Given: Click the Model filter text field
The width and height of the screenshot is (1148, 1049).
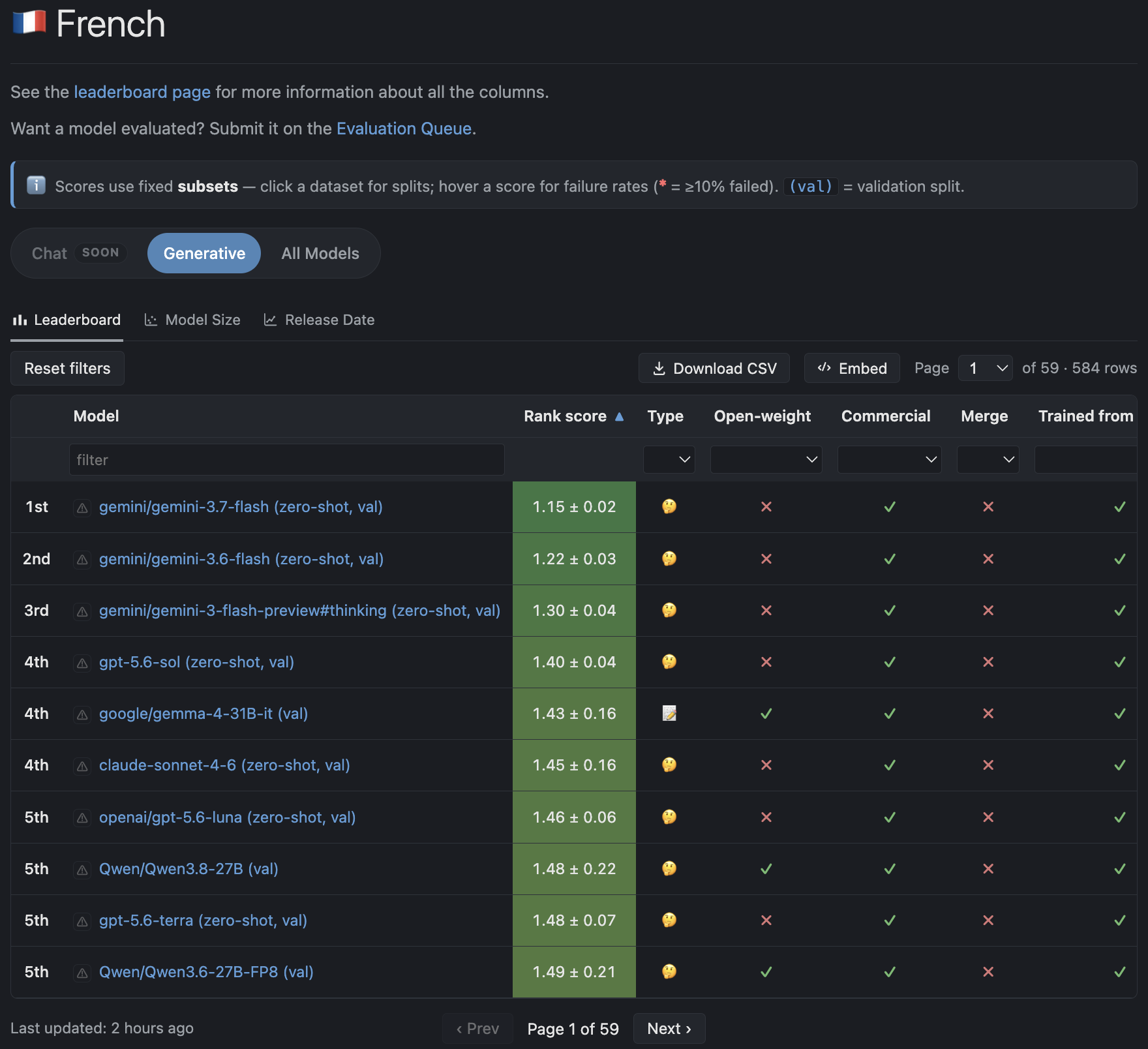Looking at the screenshot, I should click(x=286, y=460).
